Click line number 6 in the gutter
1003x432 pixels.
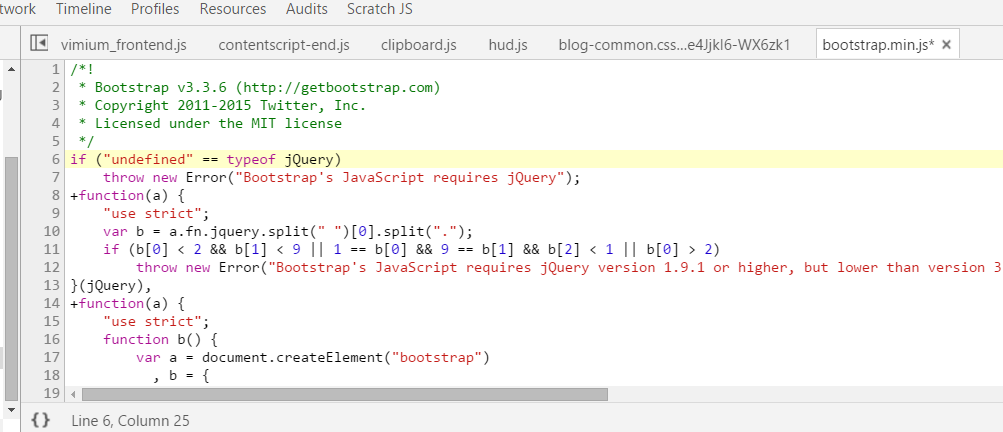tap(56, 159)
